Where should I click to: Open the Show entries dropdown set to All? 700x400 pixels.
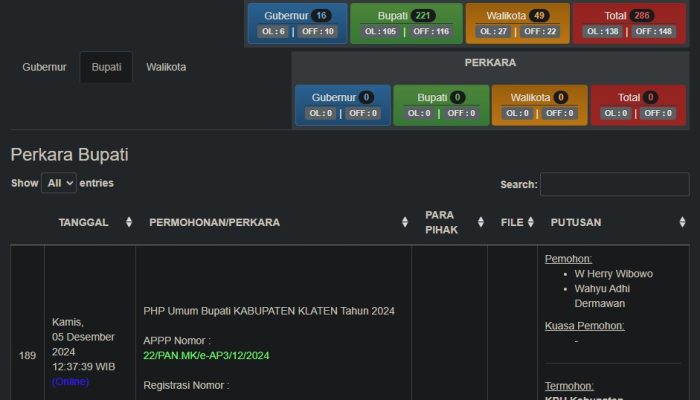point(59,183)
